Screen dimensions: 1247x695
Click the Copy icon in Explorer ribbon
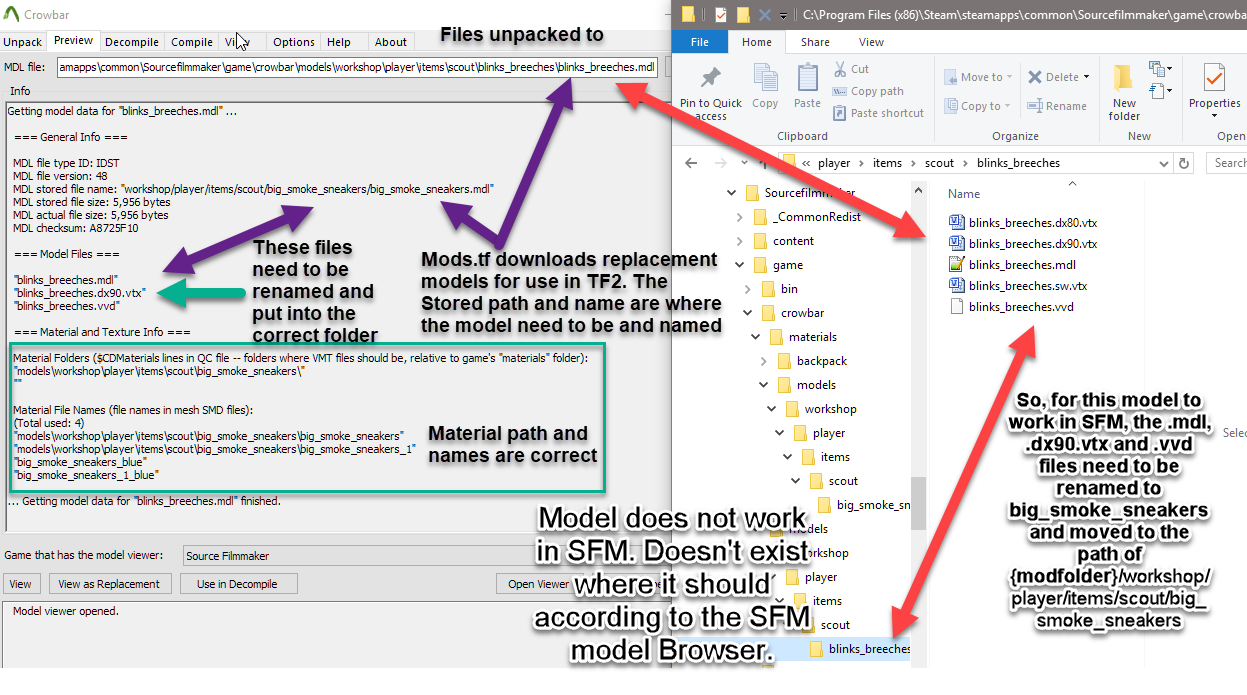(x=765, y=79)
